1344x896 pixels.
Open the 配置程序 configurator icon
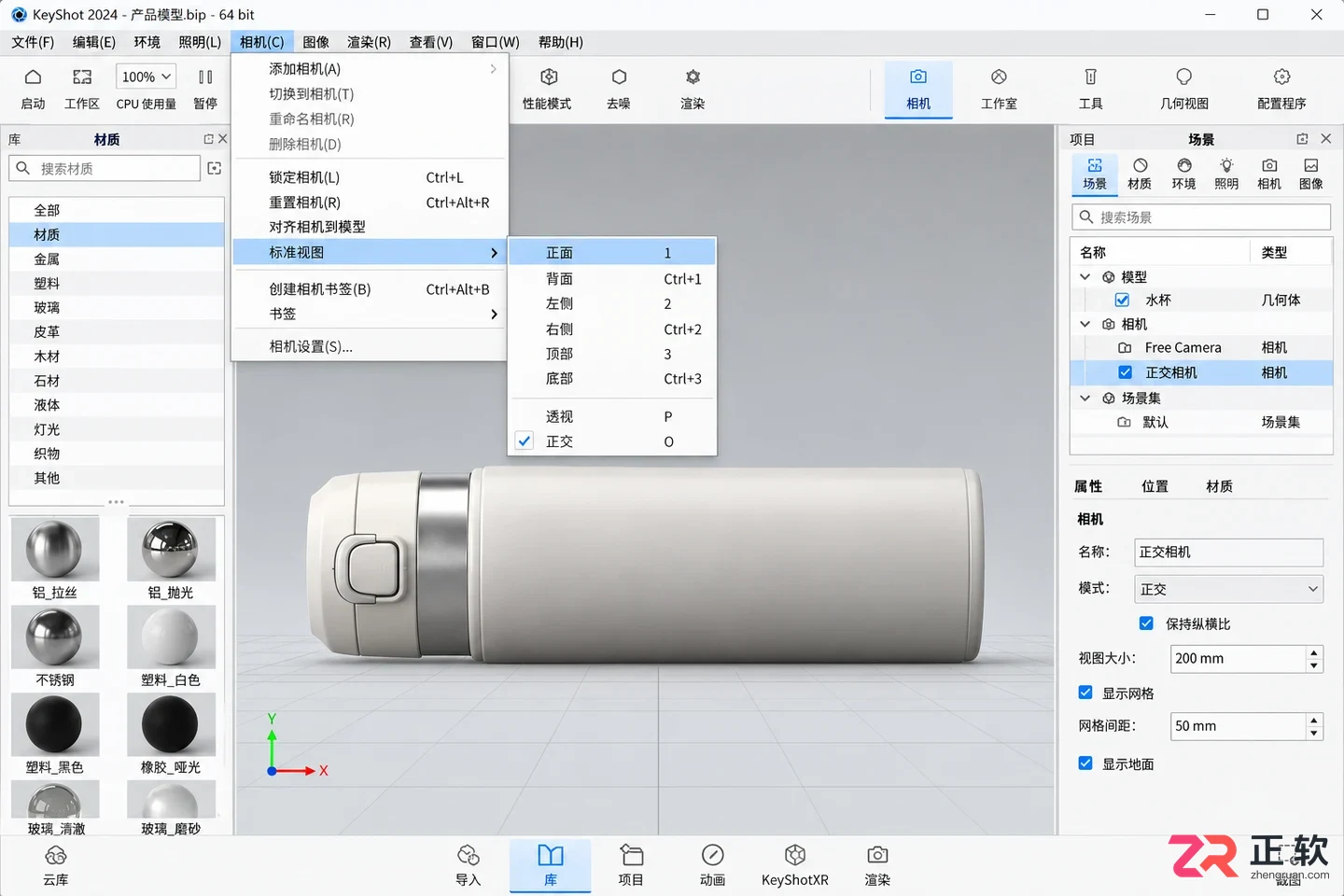point(1281,77)
